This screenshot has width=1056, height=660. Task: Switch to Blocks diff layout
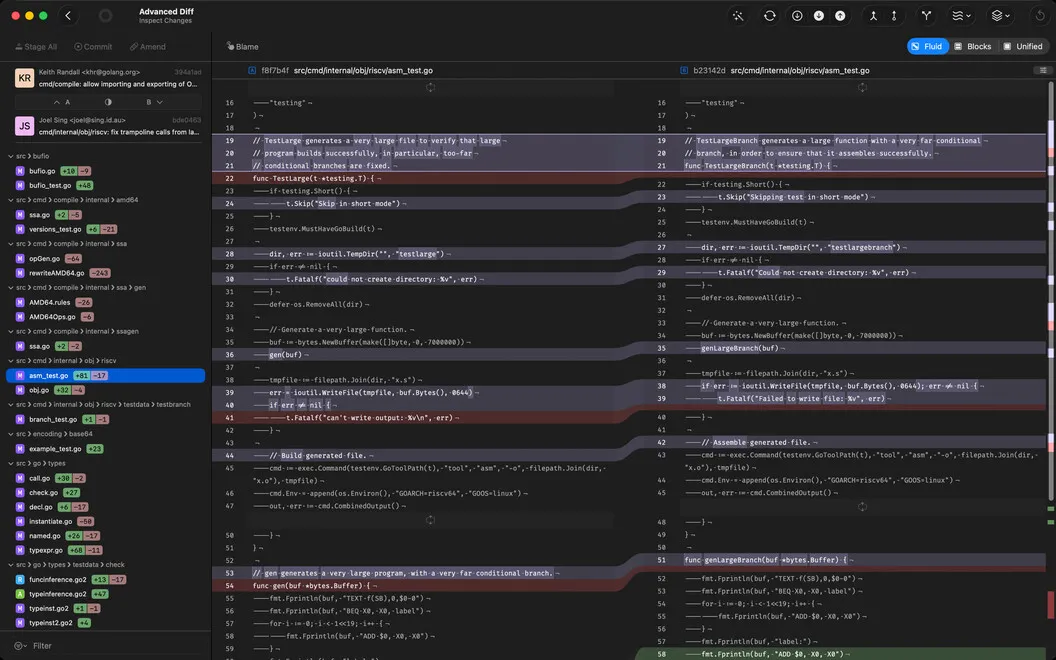click(972, 46)
